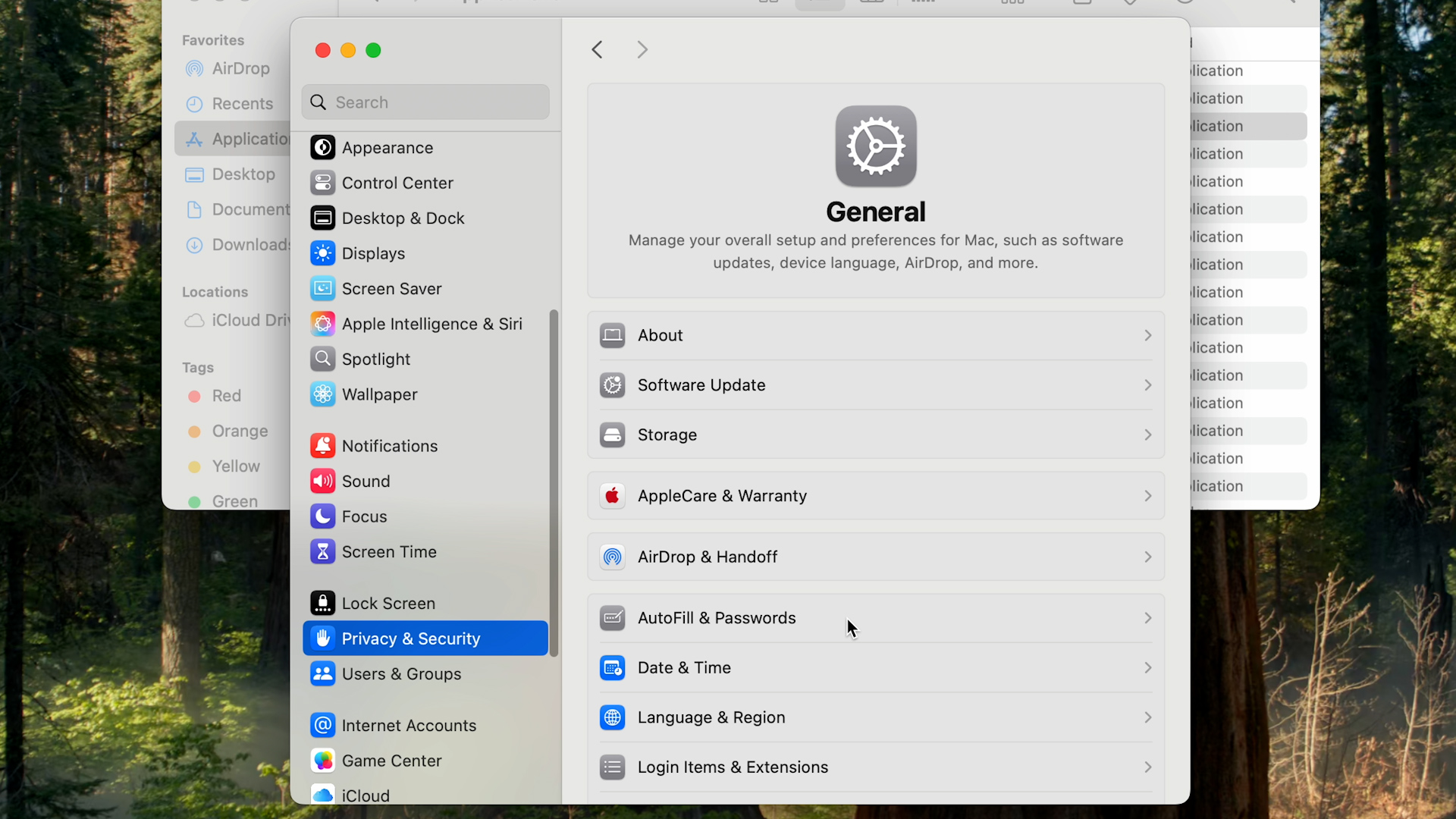Viewport: 1456px width, 819px height.
Task: Expand AppleCare & Warranty row chevron
Action: [x=1147, y=496]
